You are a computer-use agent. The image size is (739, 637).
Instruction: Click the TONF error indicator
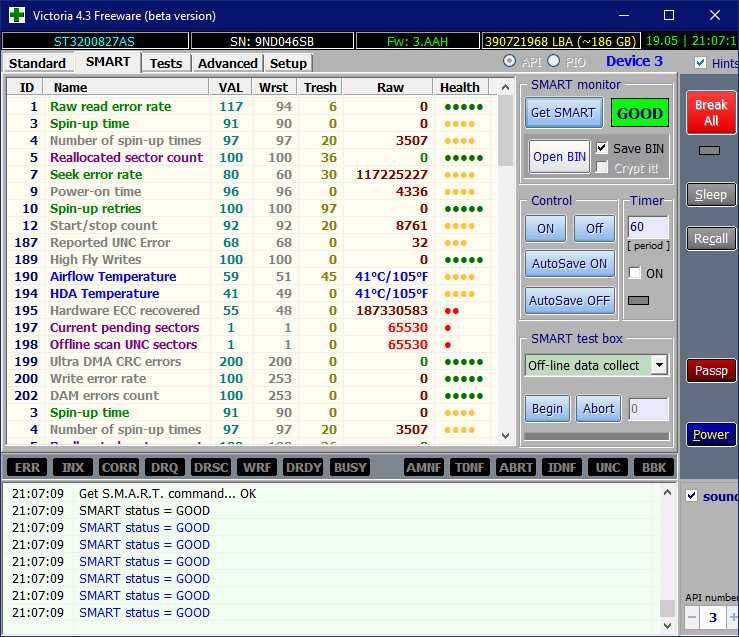point(470,467)
